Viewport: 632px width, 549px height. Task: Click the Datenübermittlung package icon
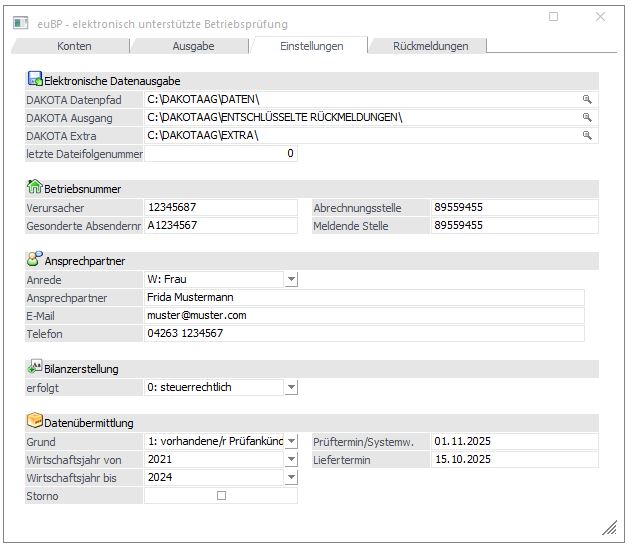[x=34, y=422]
